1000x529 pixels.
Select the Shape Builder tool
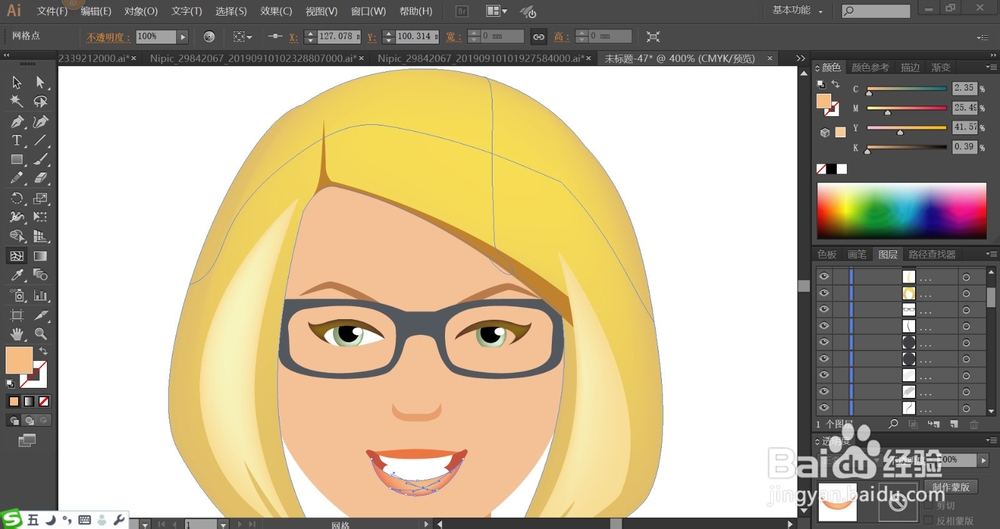[17, 237]
